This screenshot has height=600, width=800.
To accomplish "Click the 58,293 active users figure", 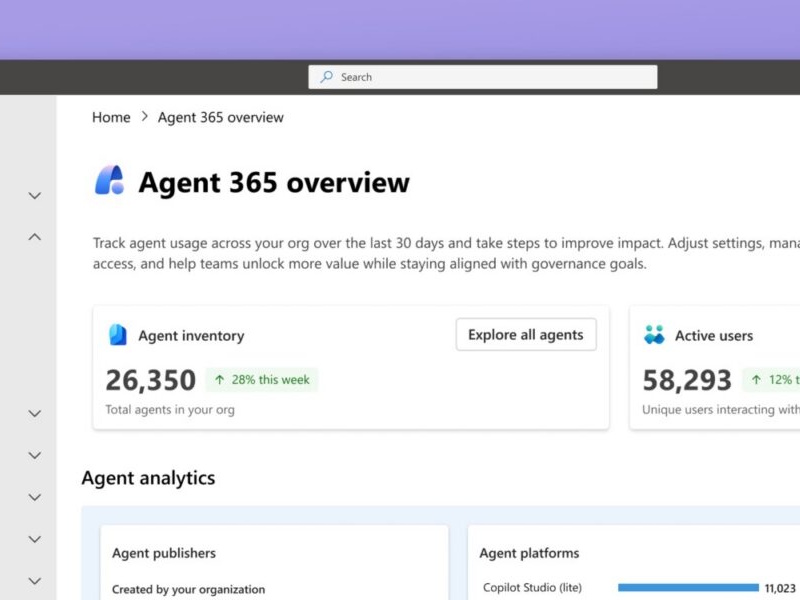I will (x=687, y=380).
